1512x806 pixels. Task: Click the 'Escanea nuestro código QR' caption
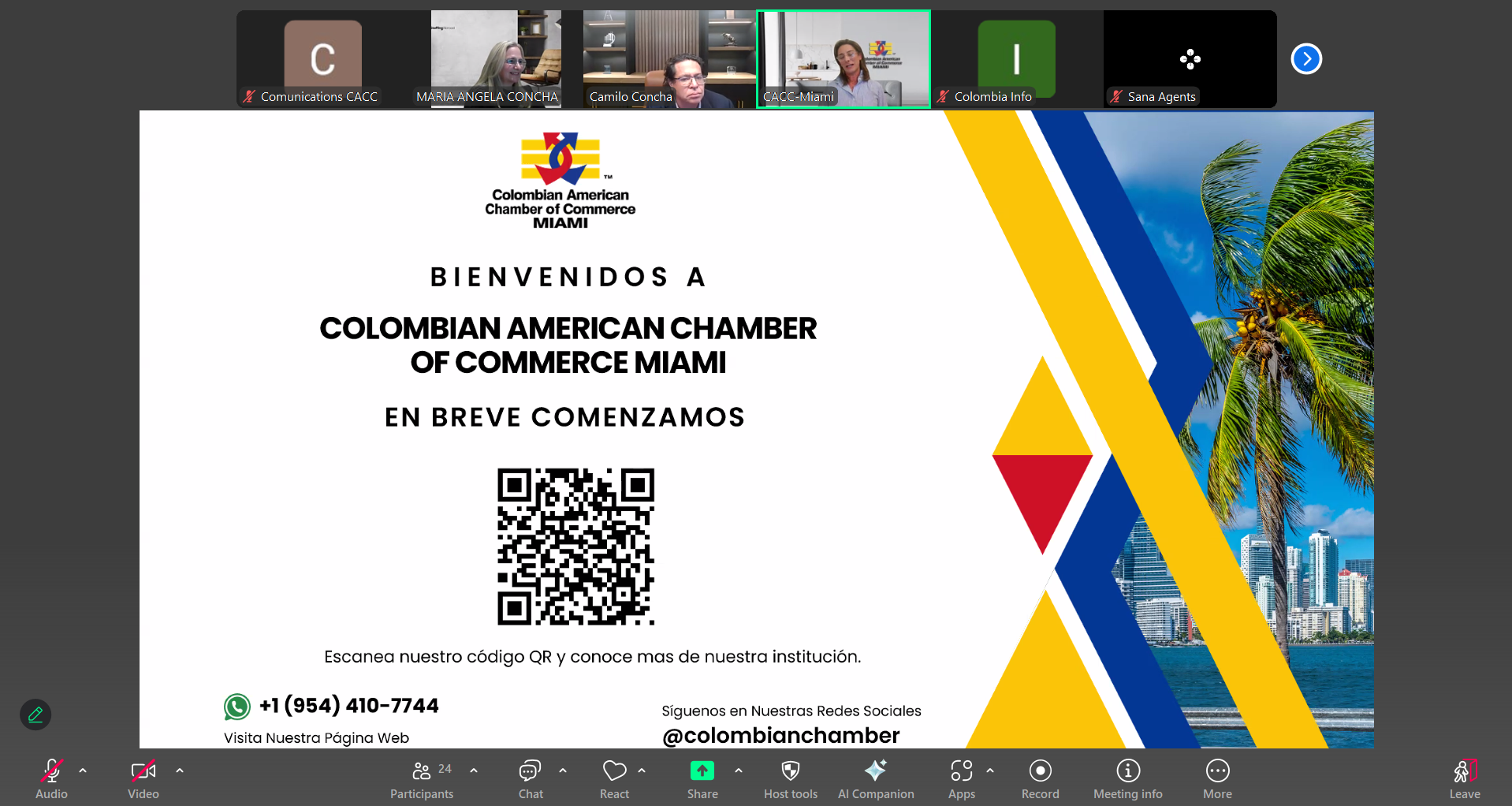(x=593, y=657)
